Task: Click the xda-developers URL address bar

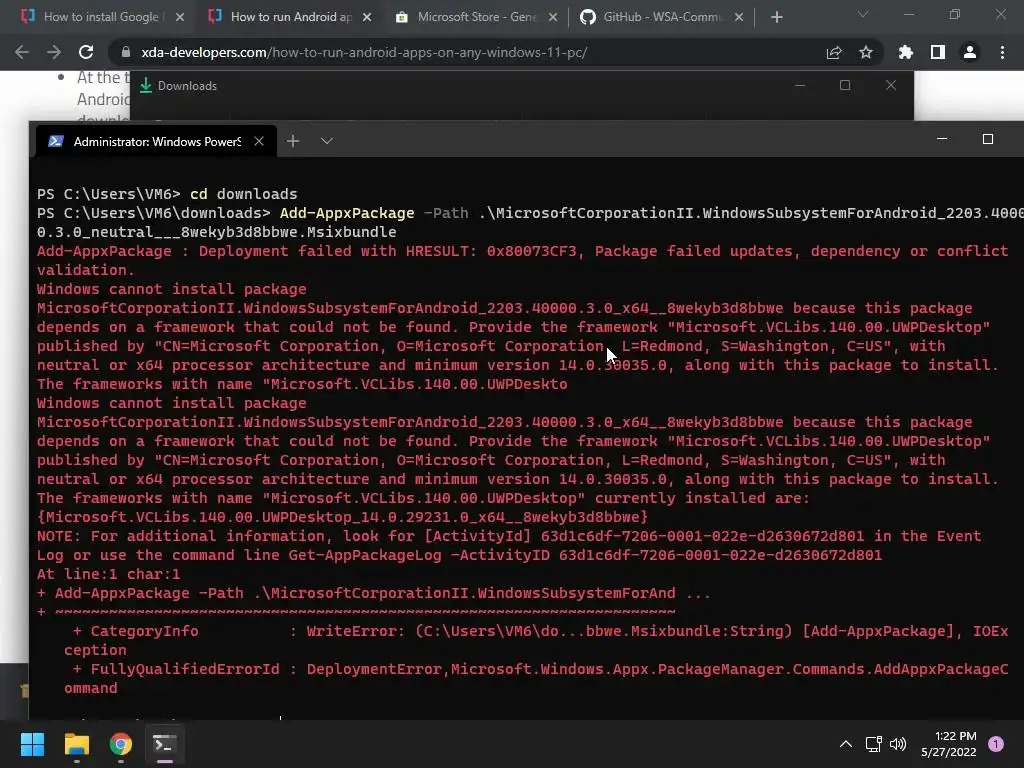Action: click(x=364, y=52)
